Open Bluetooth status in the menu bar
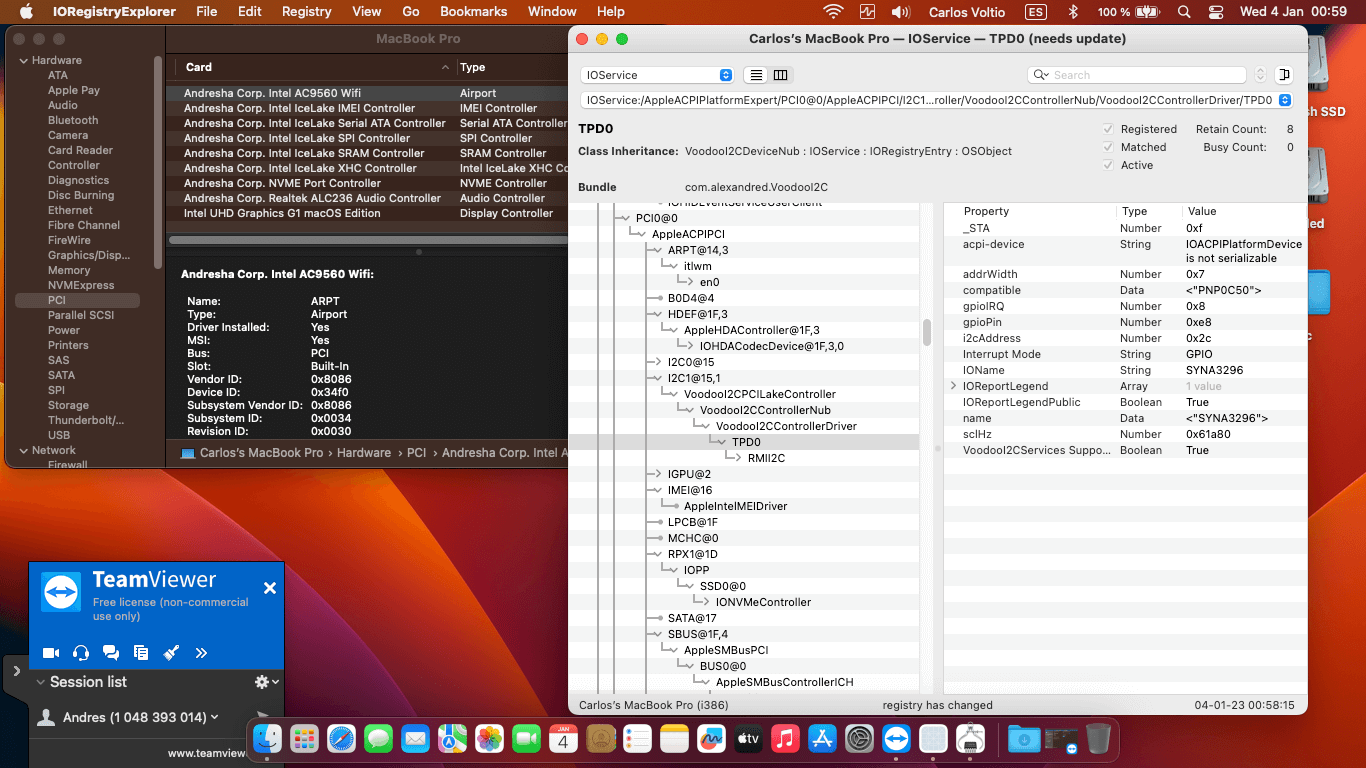Viewport: 1366px width, 768px height. (x=1074, y=12)
